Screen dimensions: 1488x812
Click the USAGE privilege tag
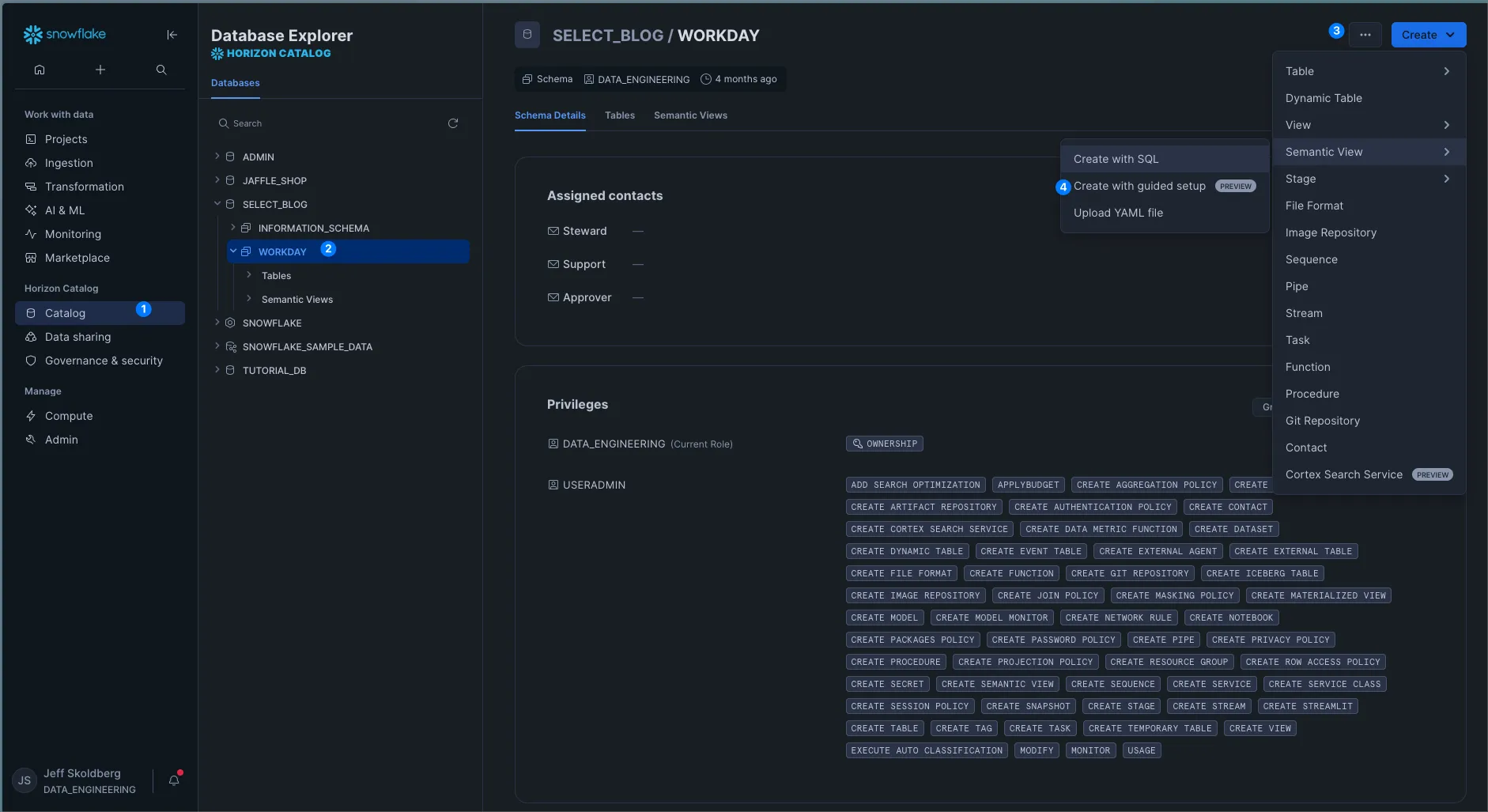(1142, 750)
